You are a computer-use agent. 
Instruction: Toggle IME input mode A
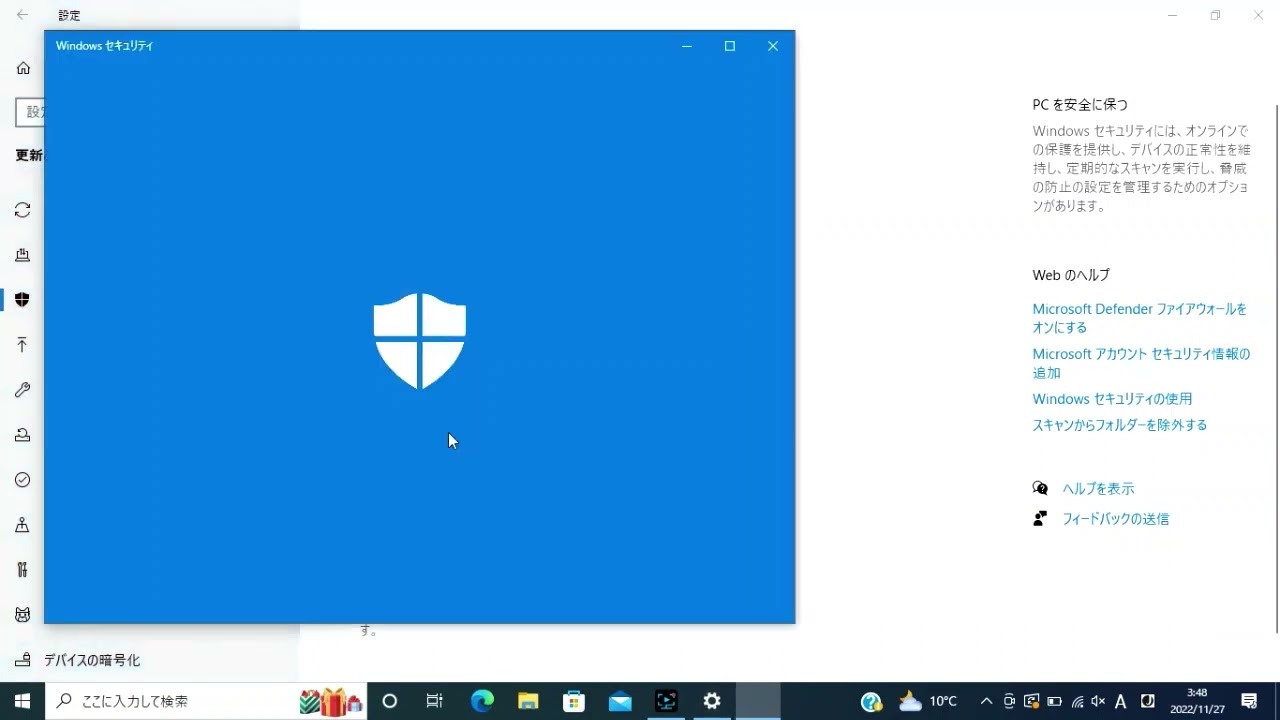coord(1121,701)
